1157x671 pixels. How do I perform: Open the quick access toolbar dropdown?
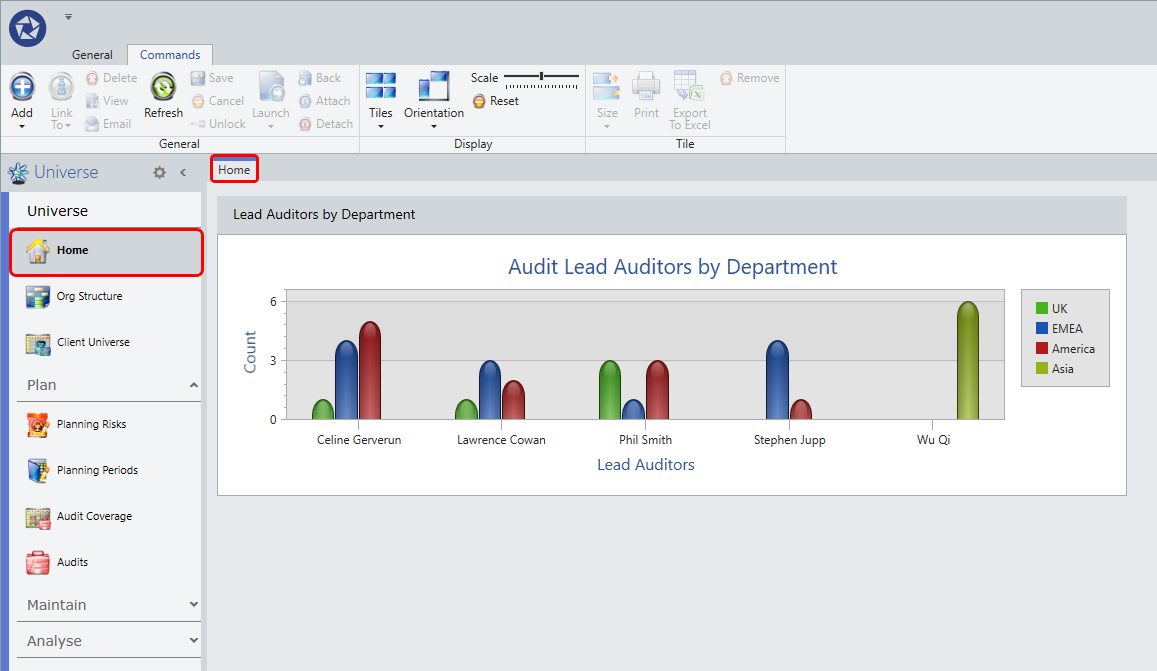point(68,17)
